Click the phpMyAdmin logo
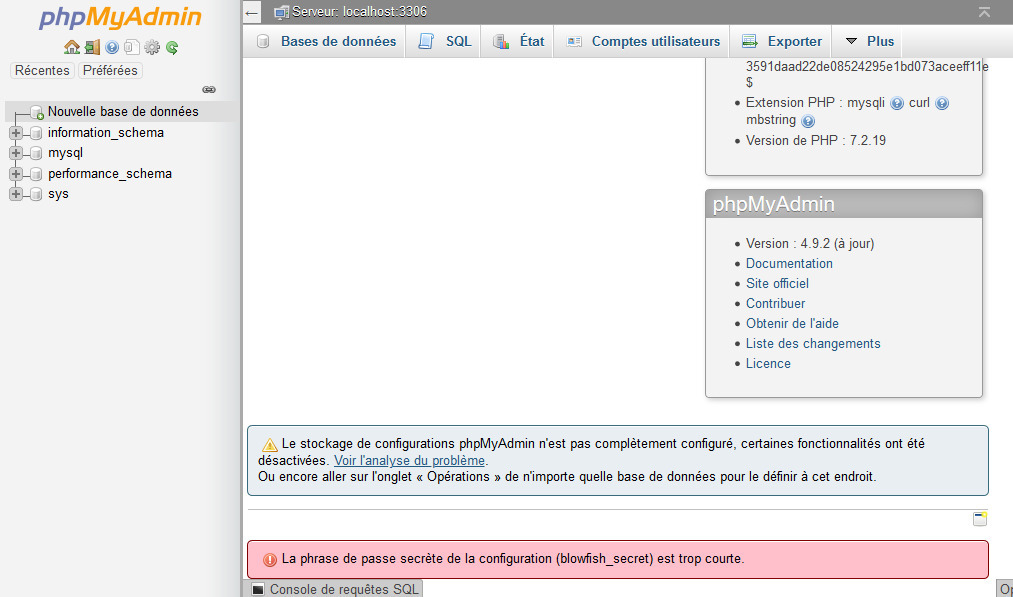 coord(120,18)
